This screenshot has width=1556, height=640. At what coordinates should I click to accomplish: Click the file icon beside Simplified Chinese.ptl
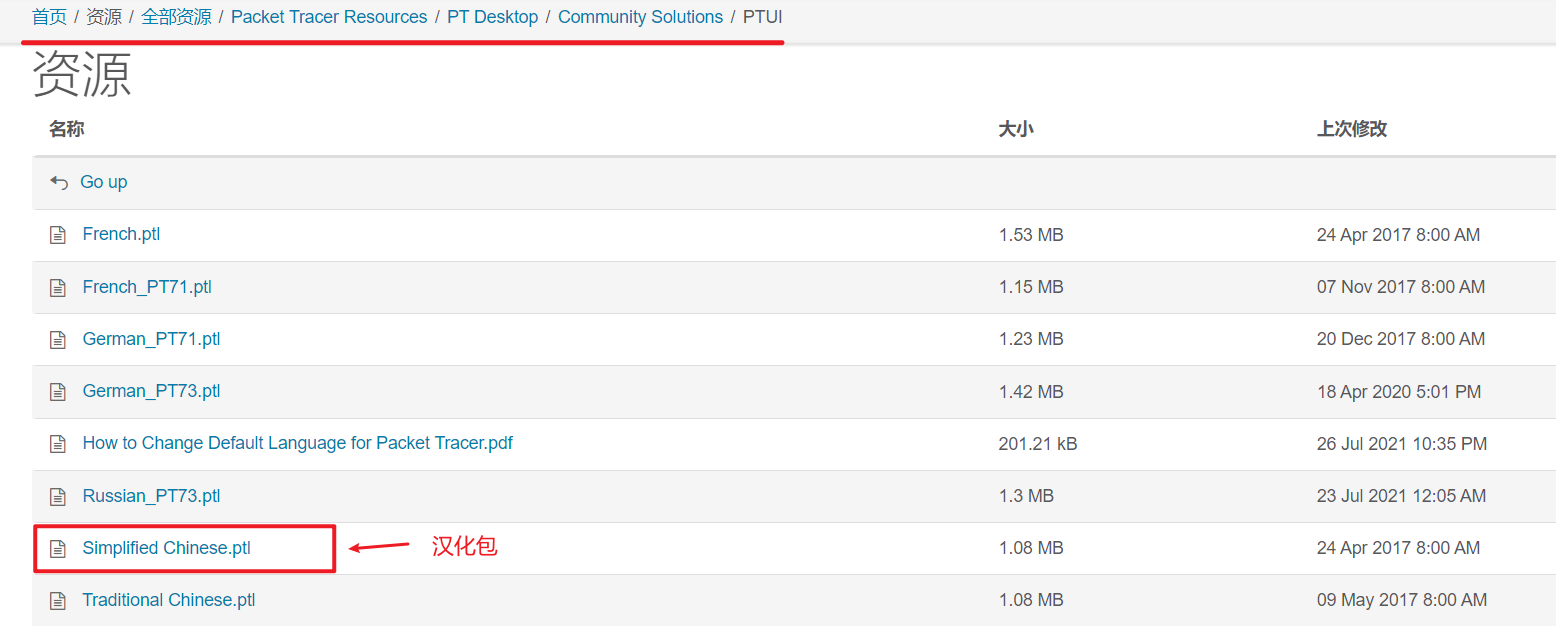click(x=58, y=549)
